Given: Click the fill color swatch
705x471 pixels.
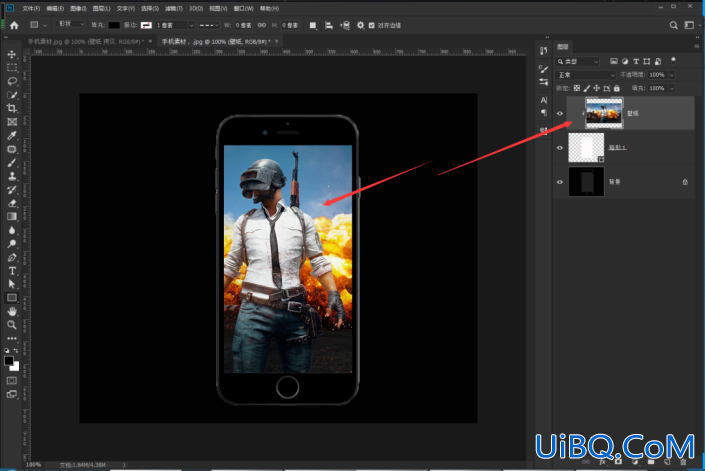Looking at the screenshot, I should 114,25.
